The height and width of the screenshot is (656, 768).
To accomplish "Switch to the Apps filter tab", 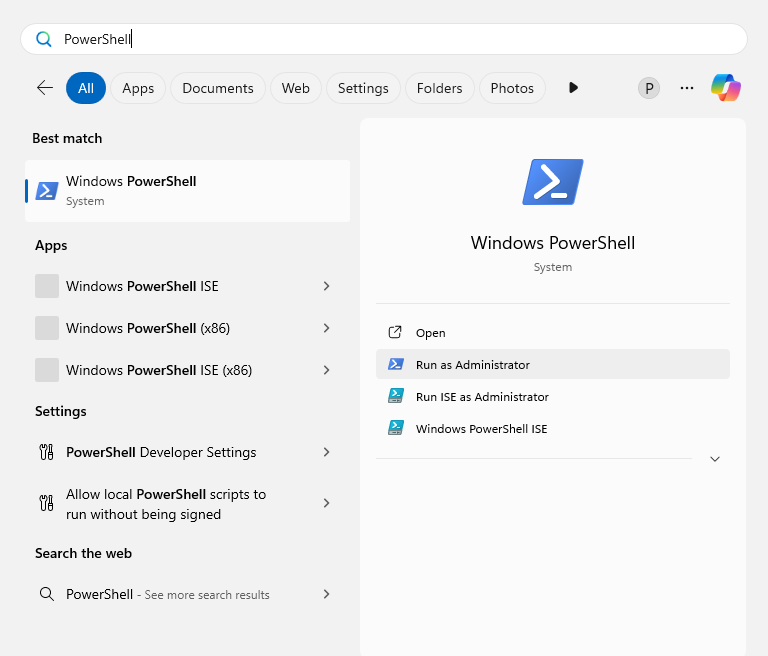I will (x=138, y=88).
